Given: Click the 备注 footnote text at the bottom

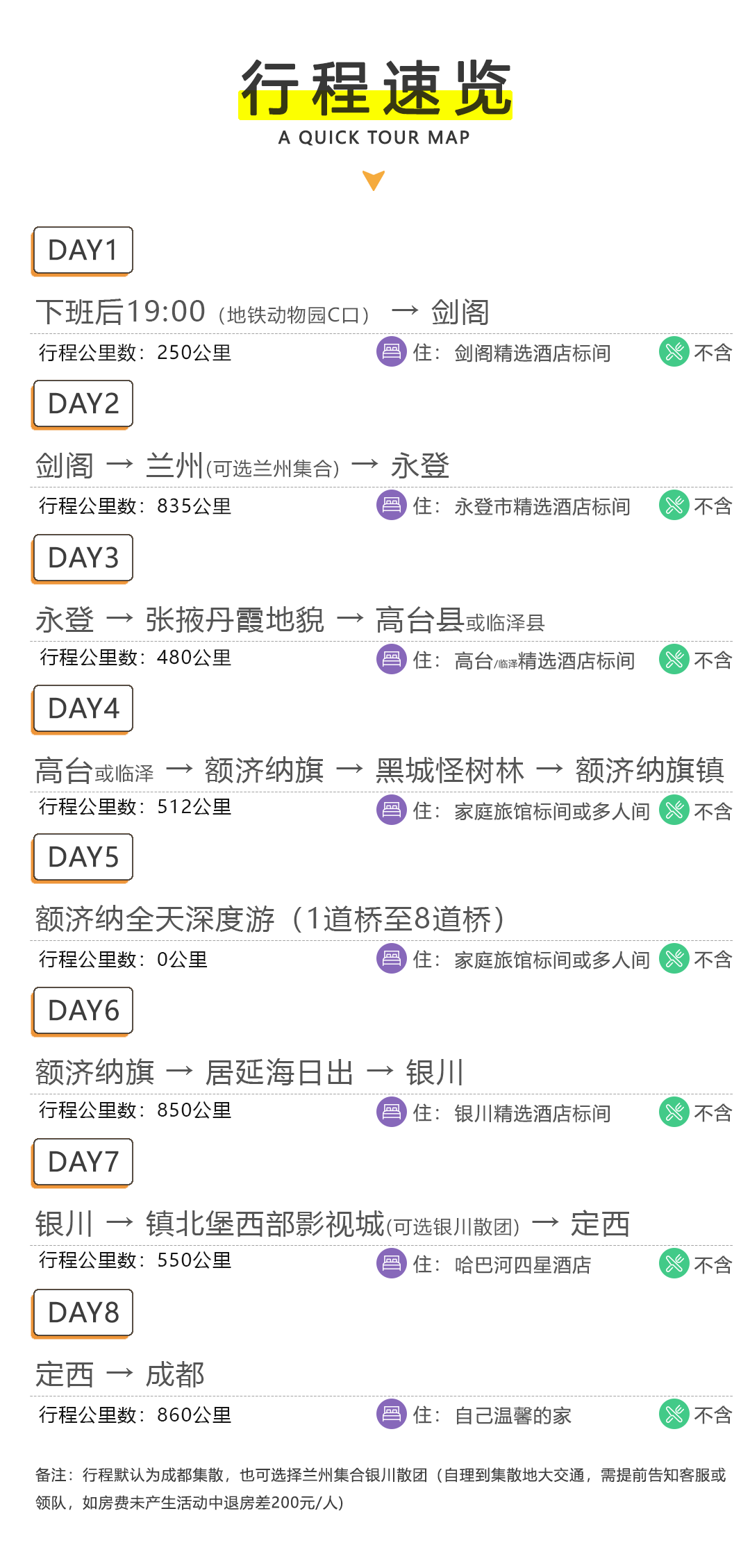Looking at the screenshot, I should pyautogui.click(x=381, y=1488).
